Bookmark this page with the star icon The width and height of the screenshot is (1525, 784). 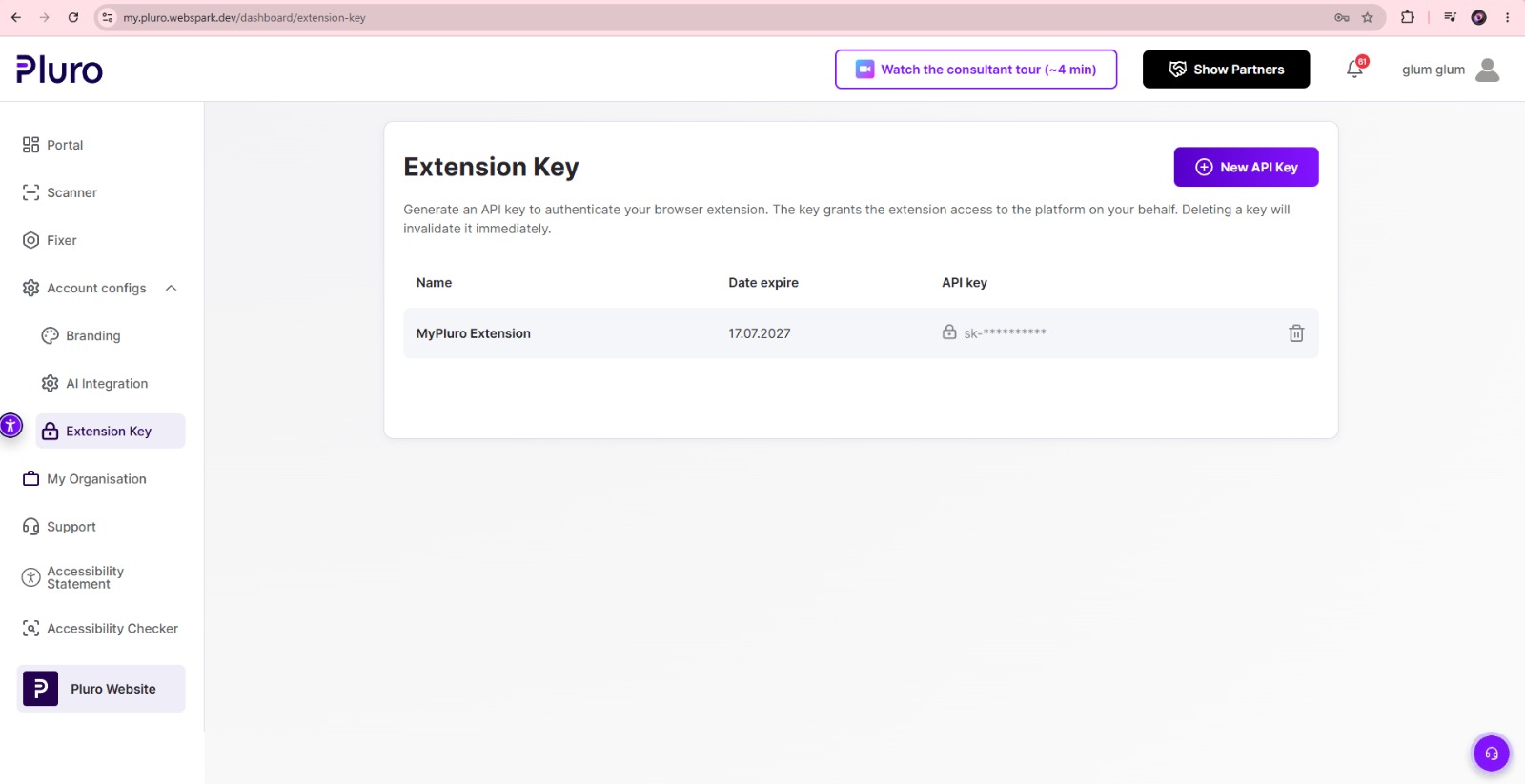(x=1367, y=17)
